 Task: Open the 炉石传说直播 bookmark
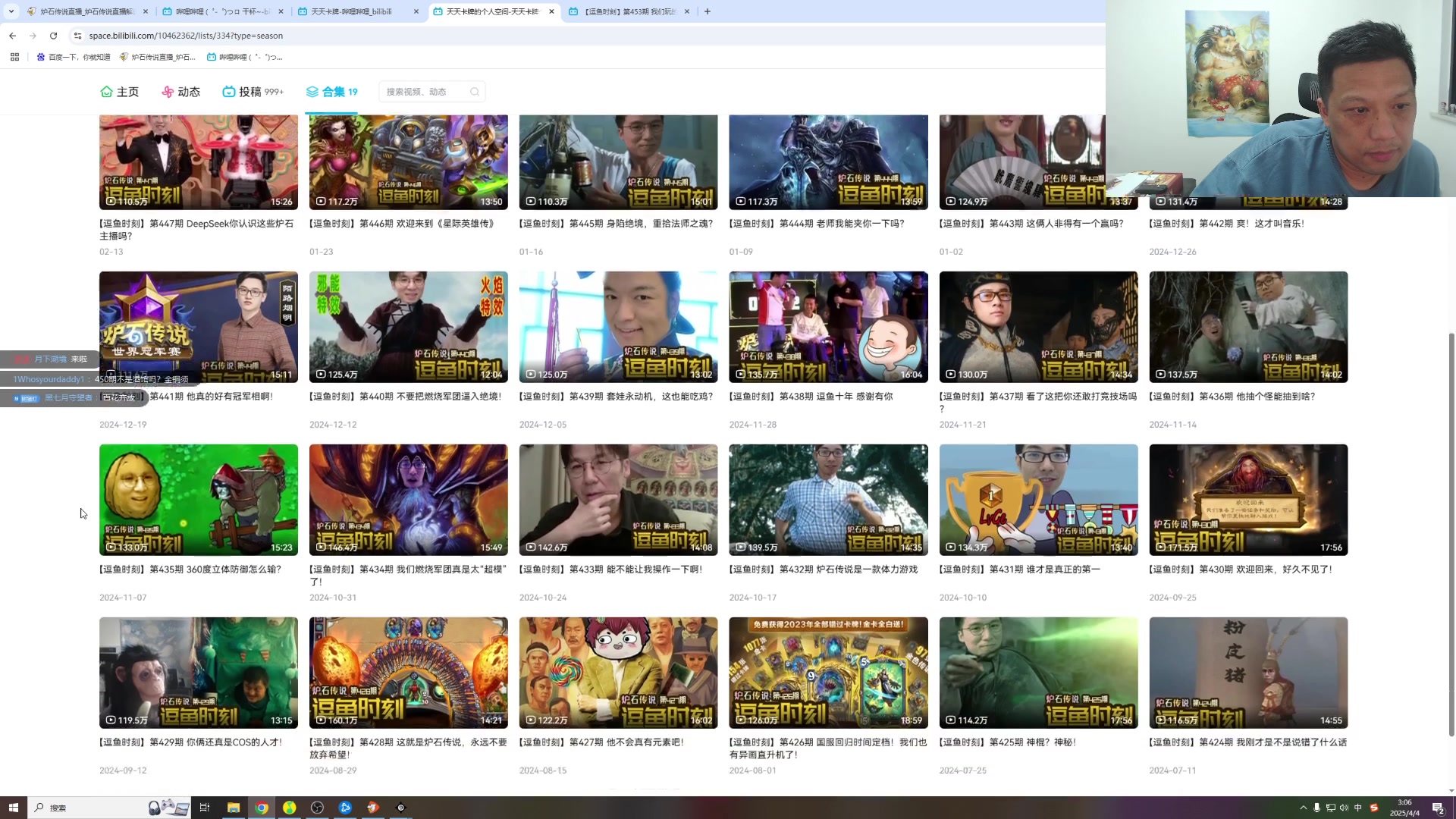click(x=157, y=57)
